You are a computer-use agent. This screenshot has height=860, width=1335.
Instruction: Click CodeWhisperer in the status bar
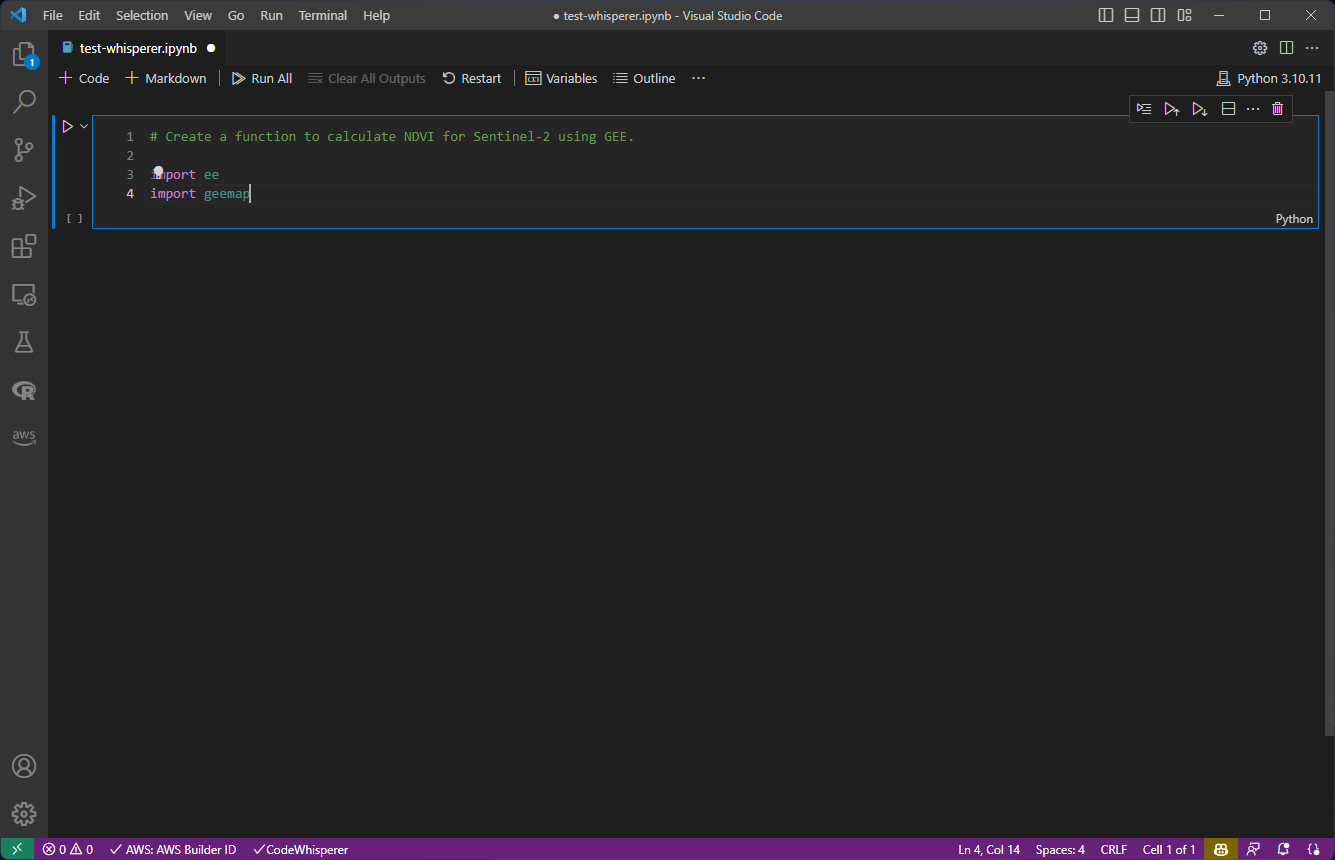(300, 849)
